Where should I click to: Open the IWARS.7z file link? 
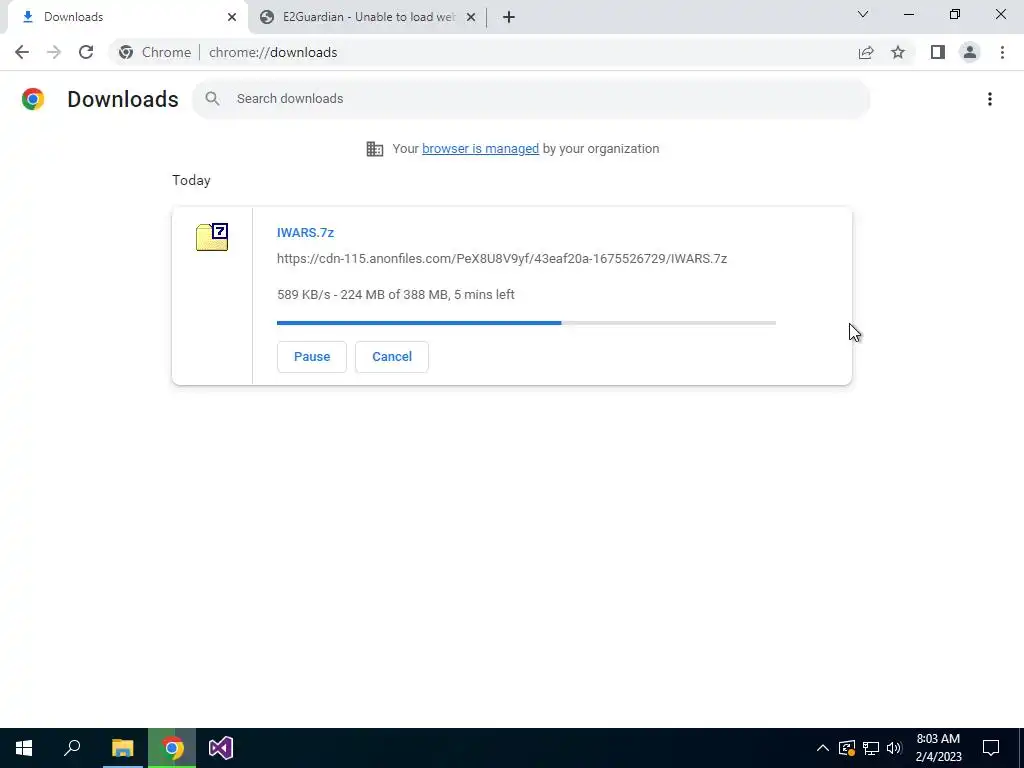pos(305,232)
